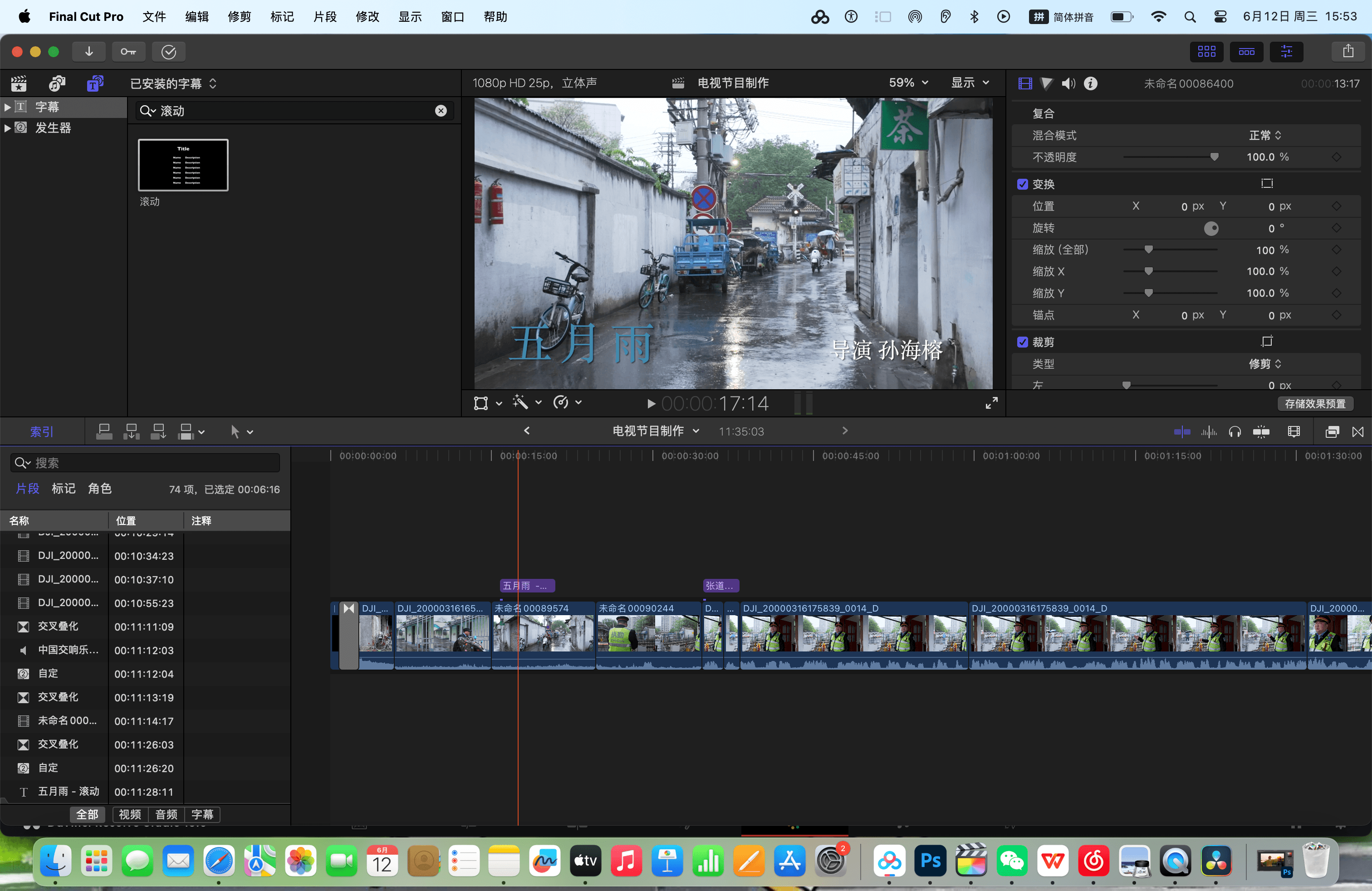The height and width of the screenshot is (891, 1372).
Task: Enter full screen viewer mode
Action: point(991,403)
